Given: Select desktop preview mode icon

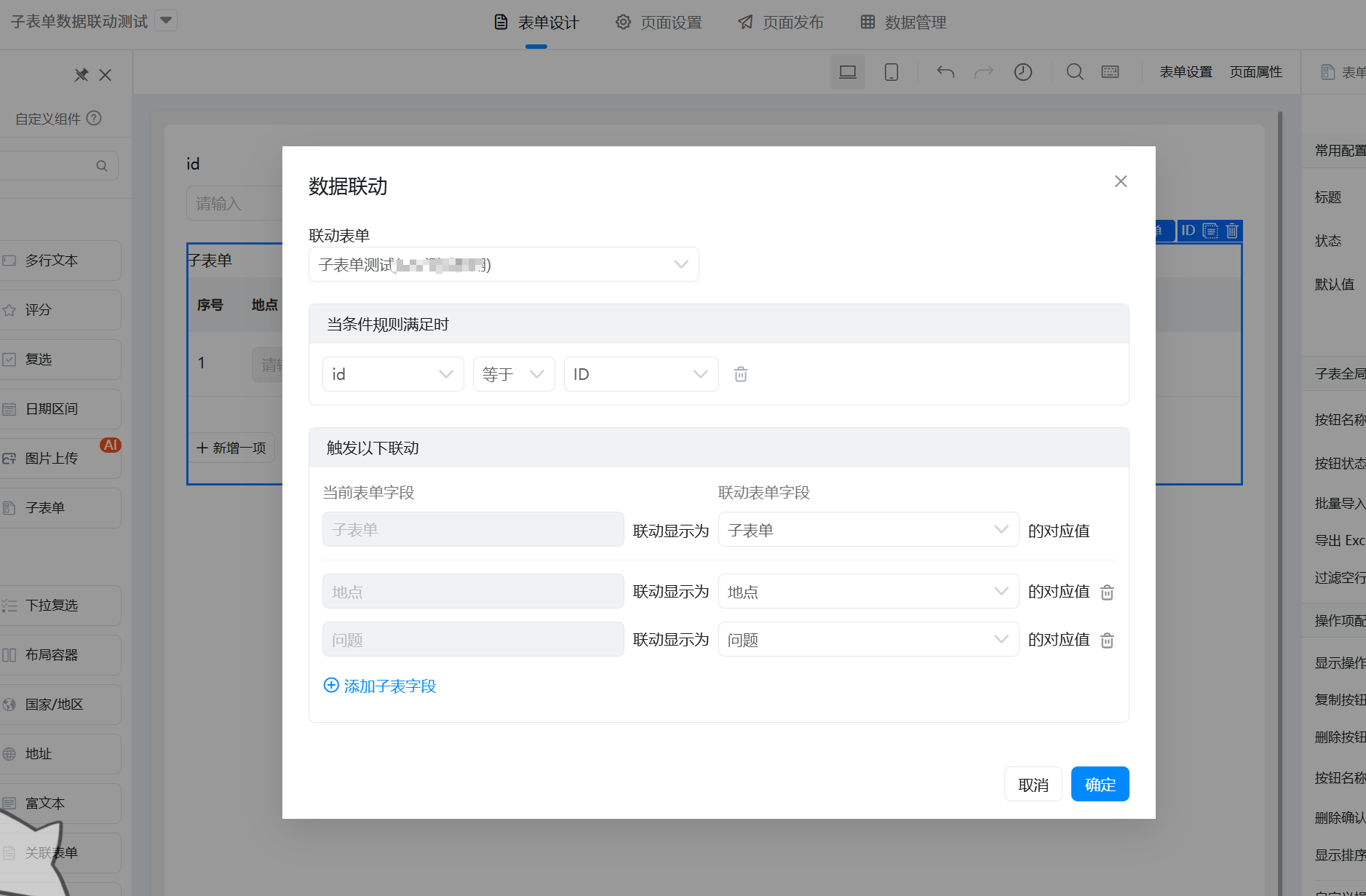Looking at the screenshot, I should 848,71.
